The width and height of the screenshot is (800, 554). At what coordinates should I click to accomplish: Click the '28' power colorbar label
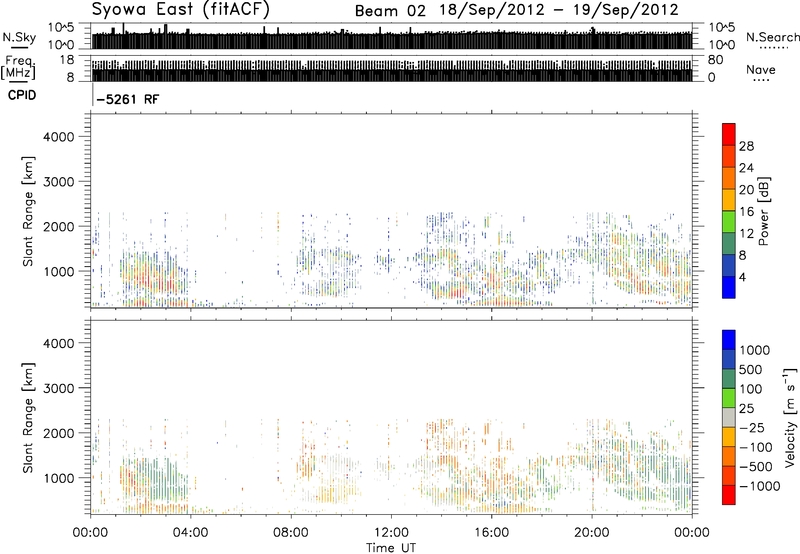click(746, 146)
